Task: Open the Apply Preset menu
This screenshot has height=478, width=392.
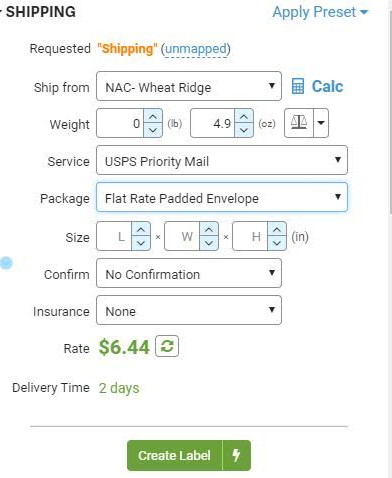Action: coord(320,12)
